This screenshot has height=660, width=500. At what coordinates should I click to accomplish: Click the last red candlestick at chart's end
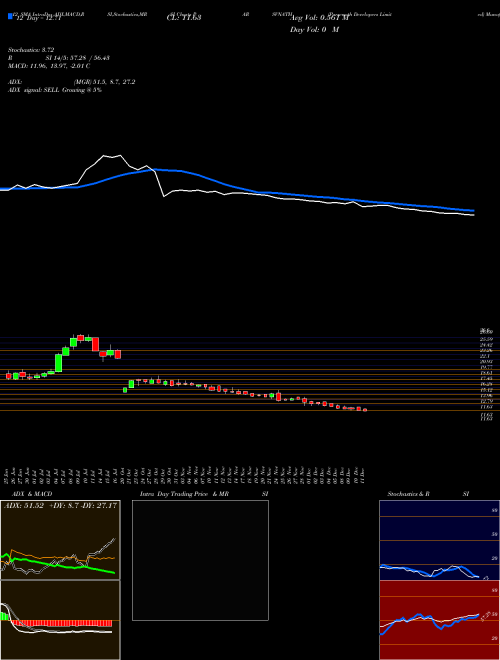[365, 410]
